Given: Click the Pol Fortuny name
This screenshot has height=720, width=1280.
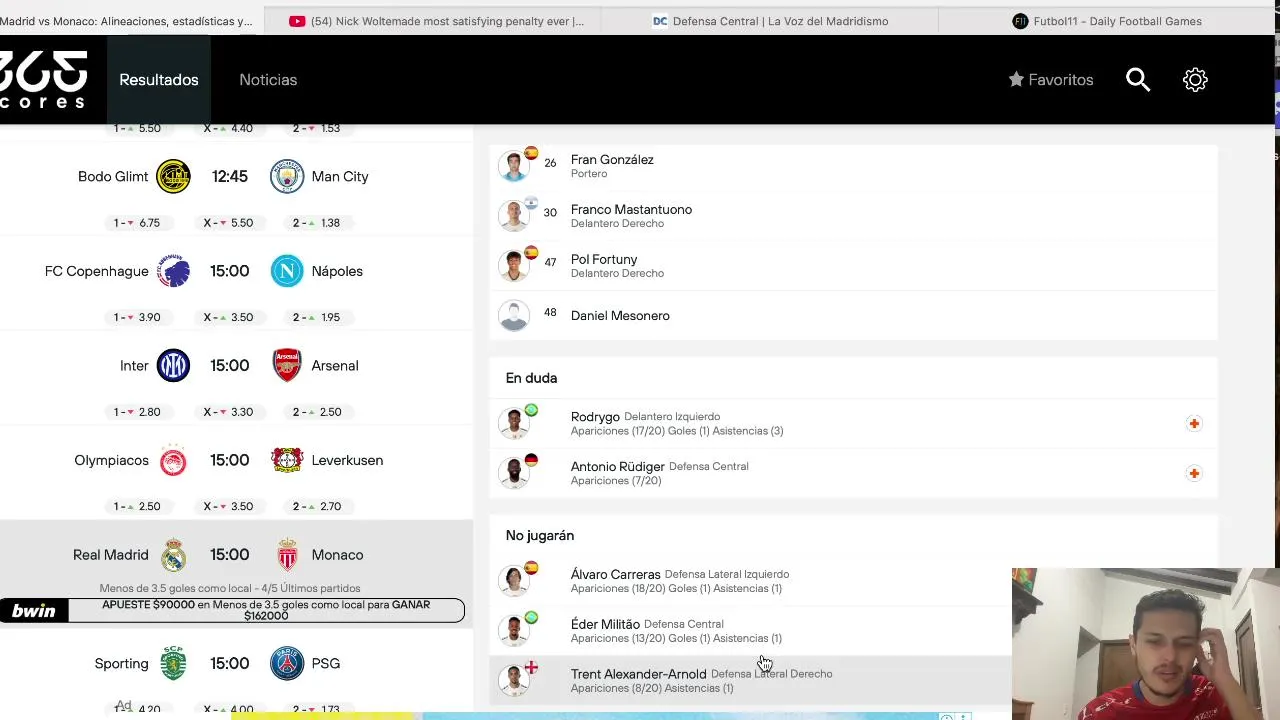Looking at the screenshot, I should point(604,259).
